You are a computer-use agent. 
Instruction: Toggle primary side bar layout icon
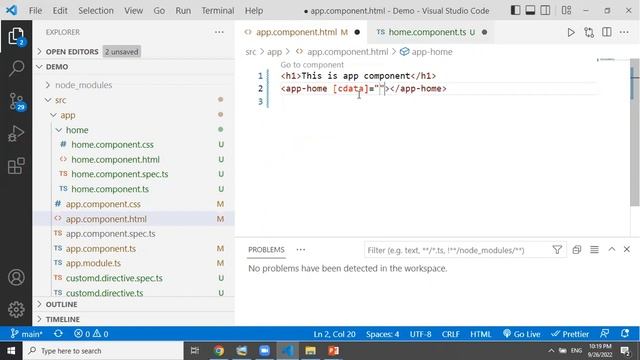point(516,10)
